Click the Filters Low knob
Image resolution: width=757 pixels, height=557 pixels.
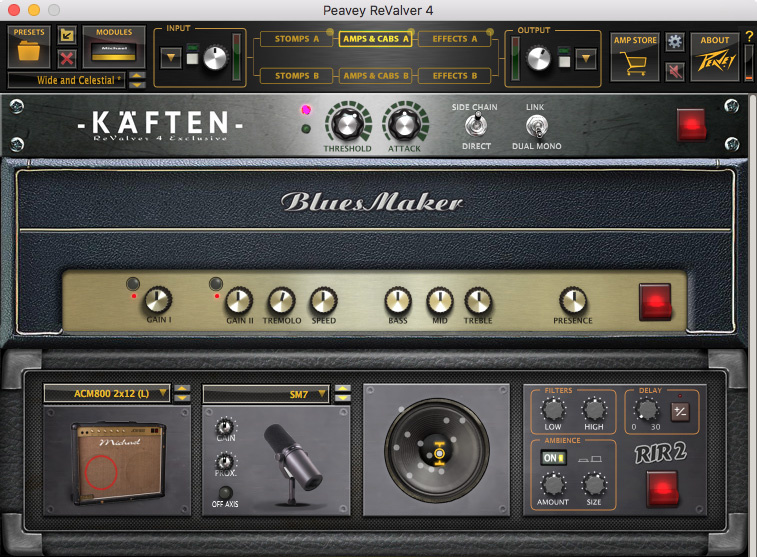[553, 410]
